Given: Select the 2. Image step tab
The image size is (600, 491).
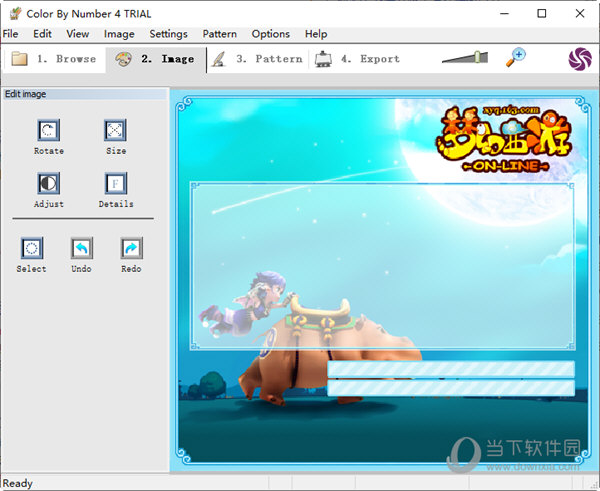Looking at the screenshot, I should point(155,59).
